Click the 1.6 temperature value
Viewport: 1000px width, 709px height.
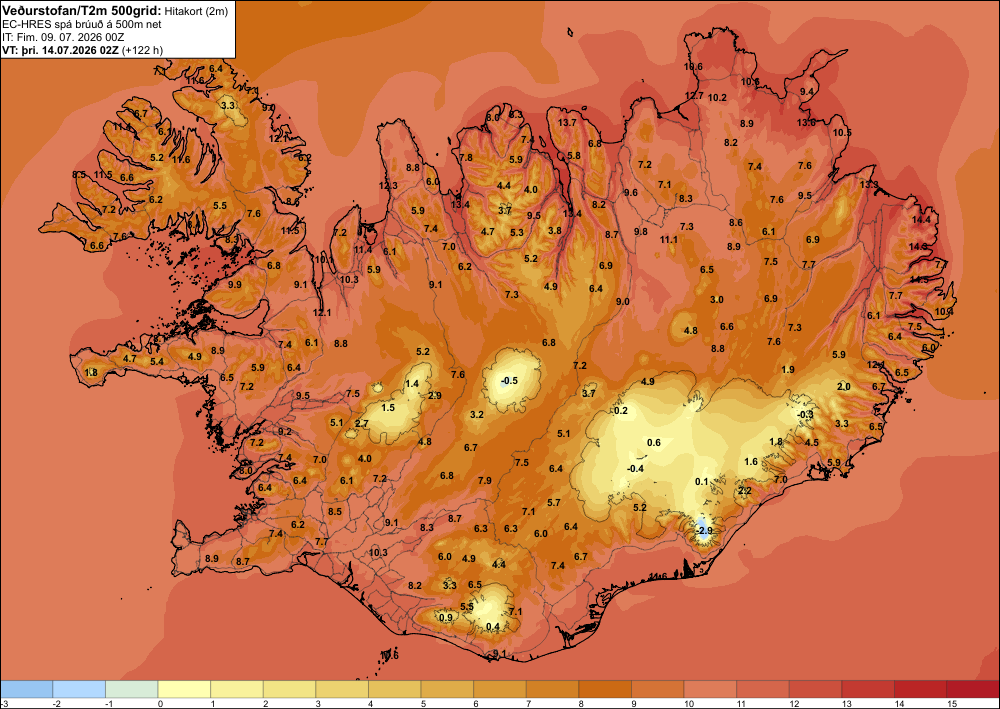pyautogui.click(x=751, y=462)
